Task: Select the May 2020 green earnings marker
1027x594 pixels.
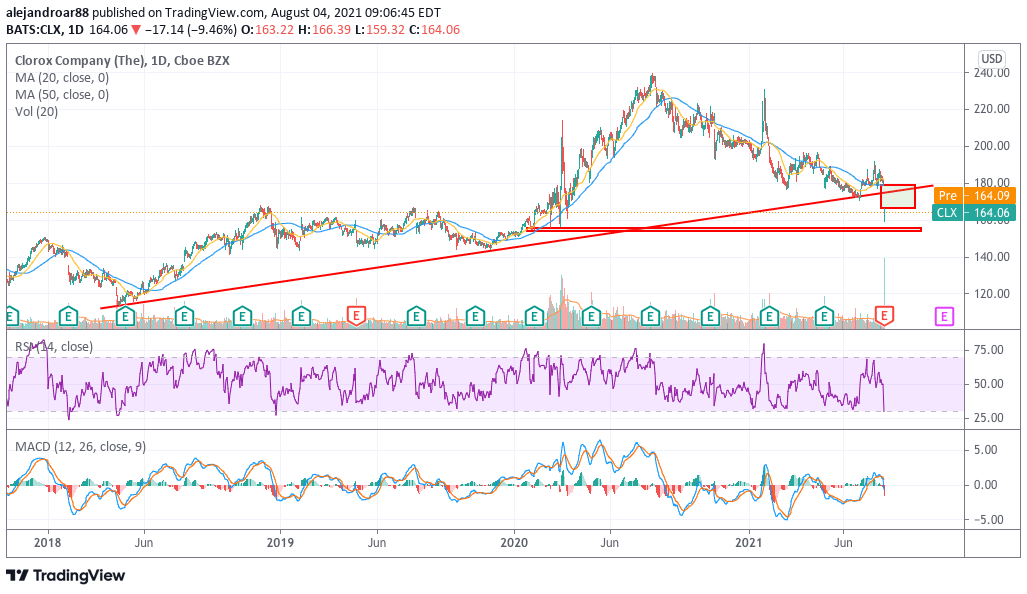Action: tap(591, 316)
